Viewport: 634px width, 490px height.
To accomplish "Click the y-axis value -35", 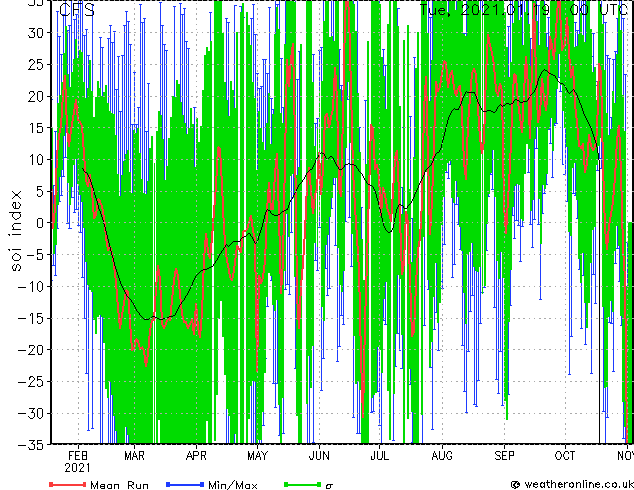I will tap(31, 445).
